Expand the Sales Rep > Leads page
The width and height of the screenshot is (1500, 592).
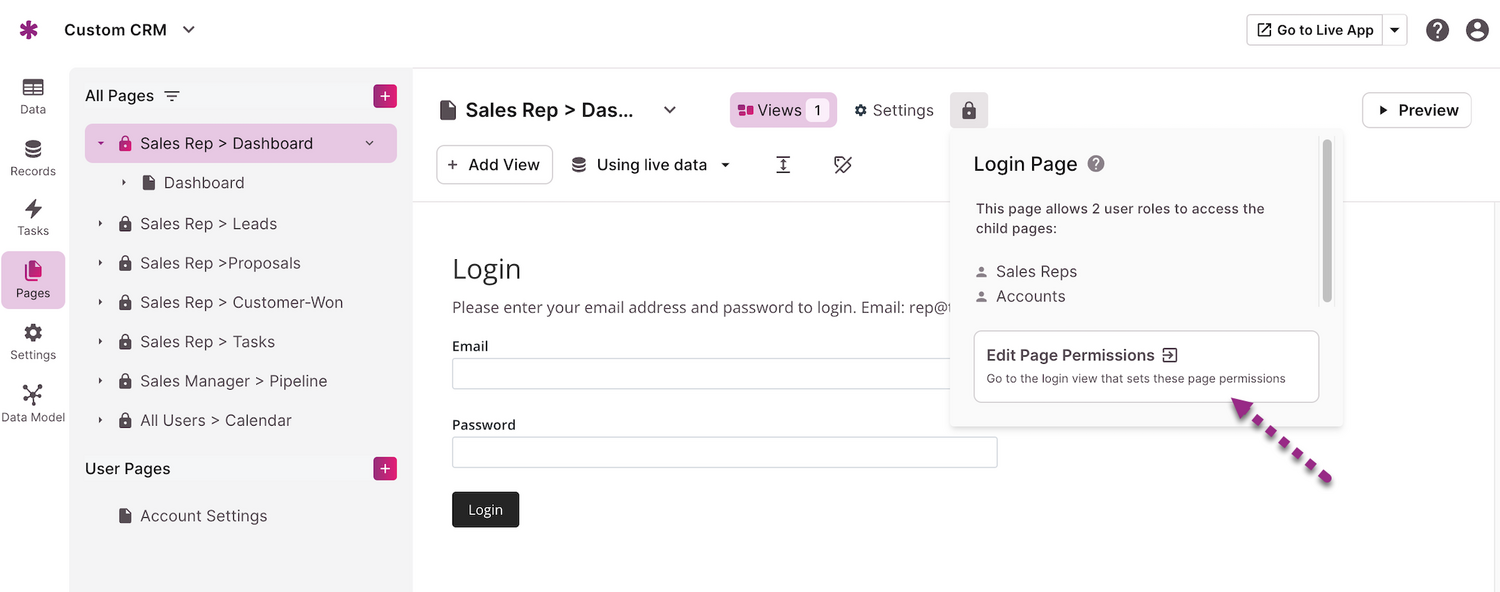click(x=100, y=224)
